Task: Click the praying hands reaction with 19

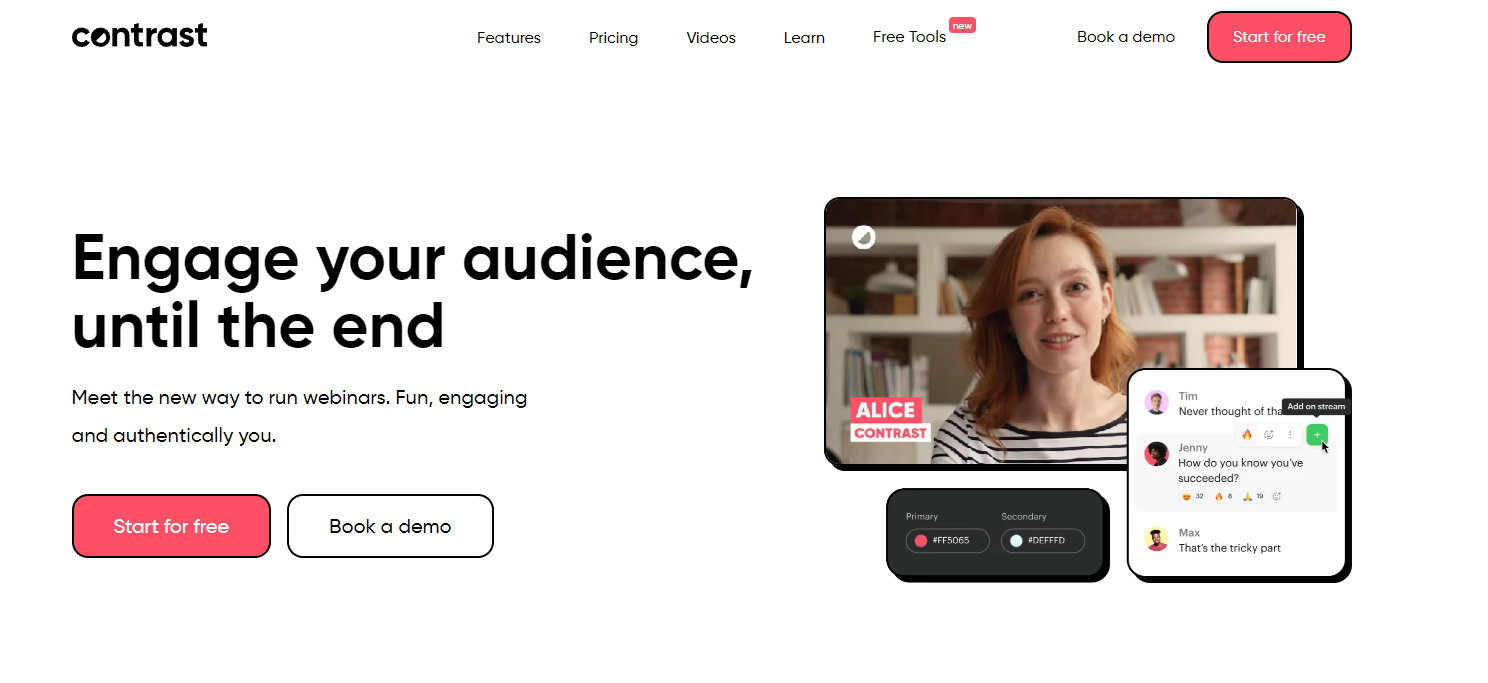Action: pos(1253,496)
